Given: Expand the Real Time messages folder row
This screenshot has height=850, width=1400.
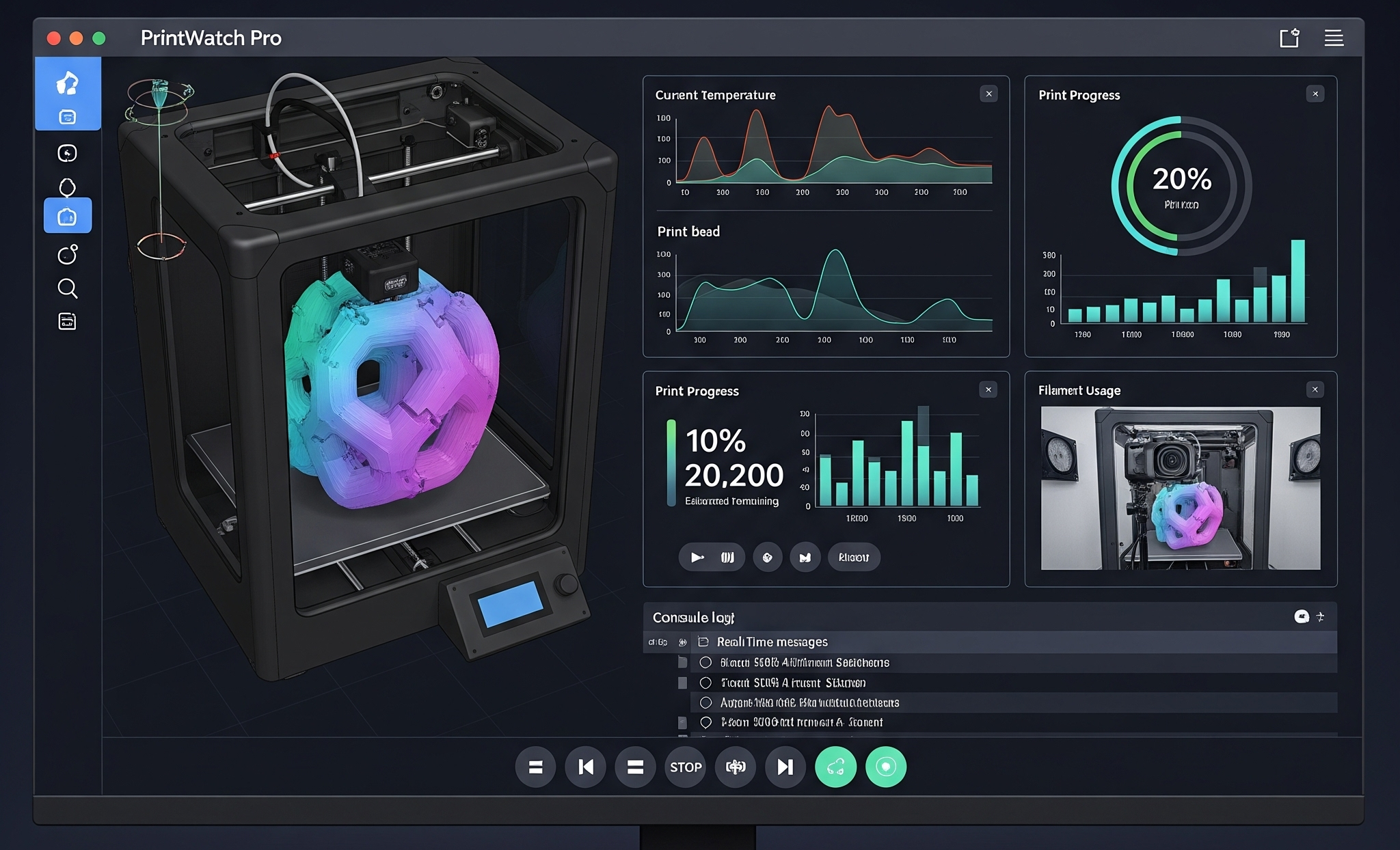Looking at the screenshot, I should pos(990,642).
